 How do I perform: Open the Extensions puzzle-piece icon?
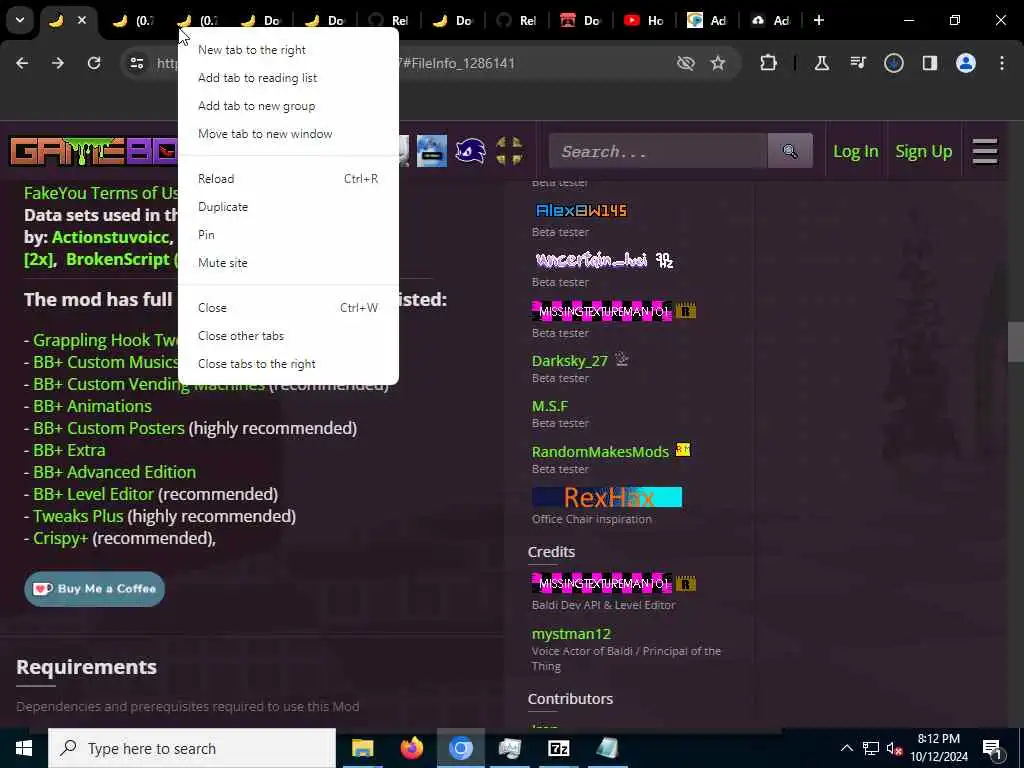(x=769, y=63)
